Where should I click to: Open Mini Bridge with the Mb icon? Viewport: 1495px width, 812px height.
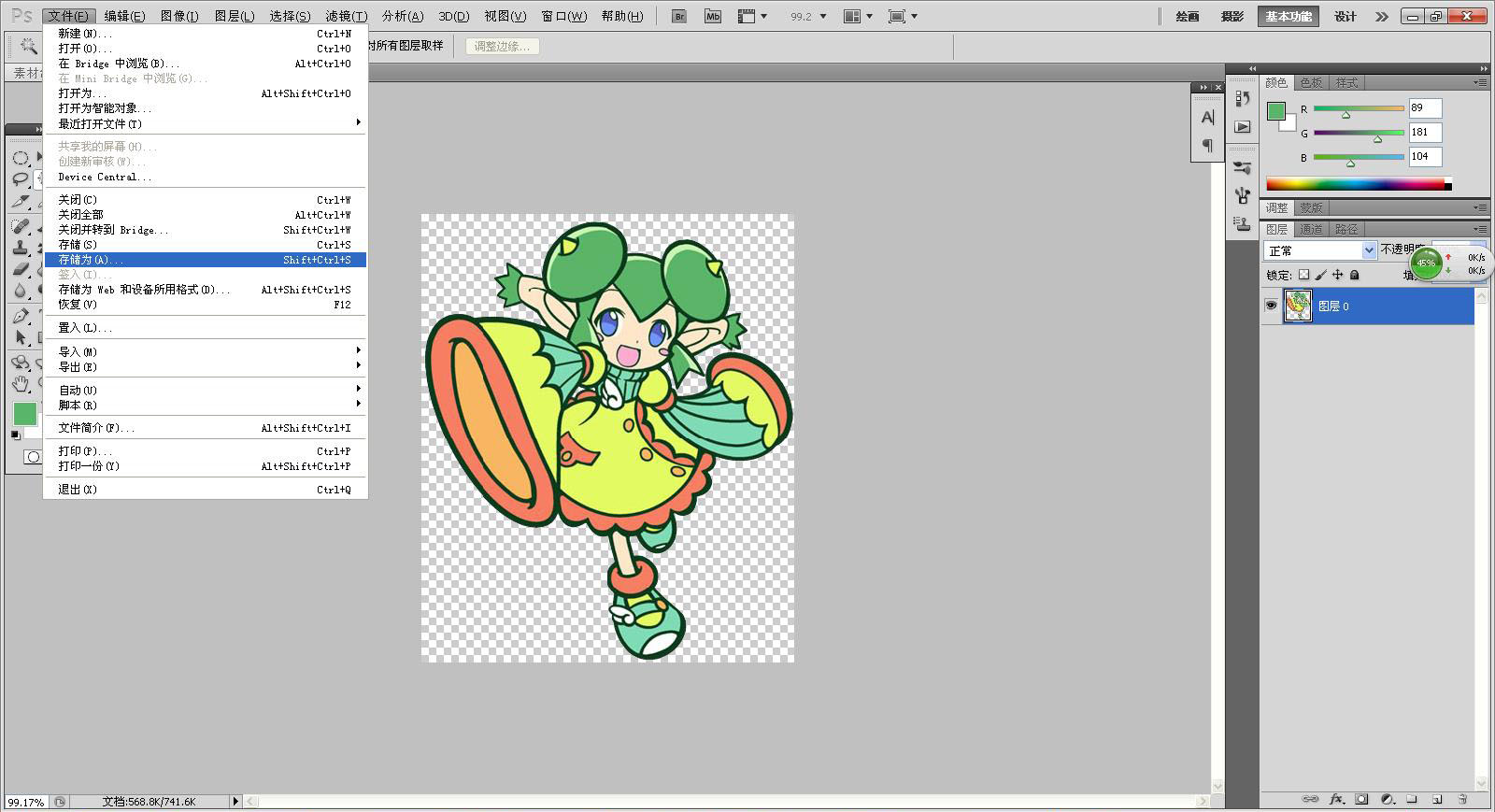point(713,16)
